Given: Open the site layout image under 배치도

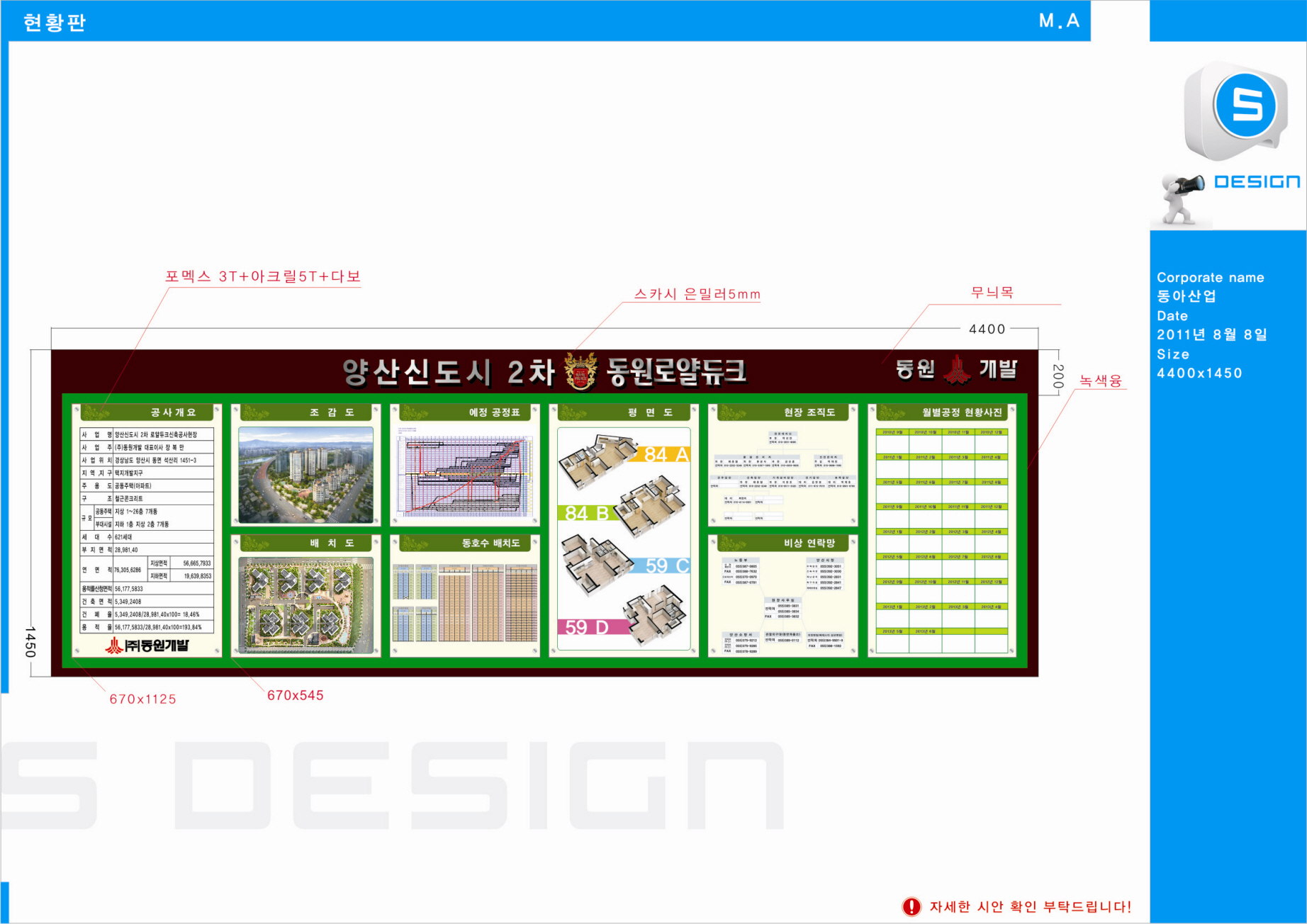Looking at the screenshot, I should tap(305, 604).
